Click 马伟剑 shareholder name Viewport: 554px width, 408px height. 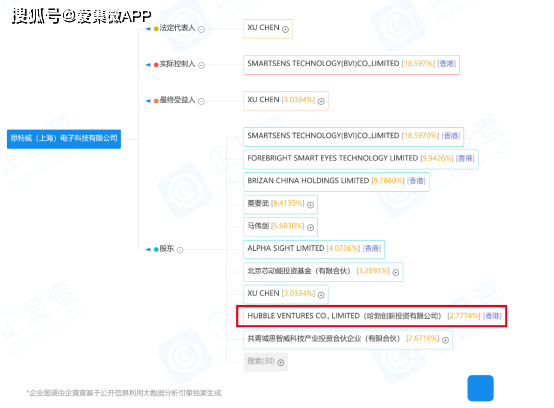click(258, 226)
